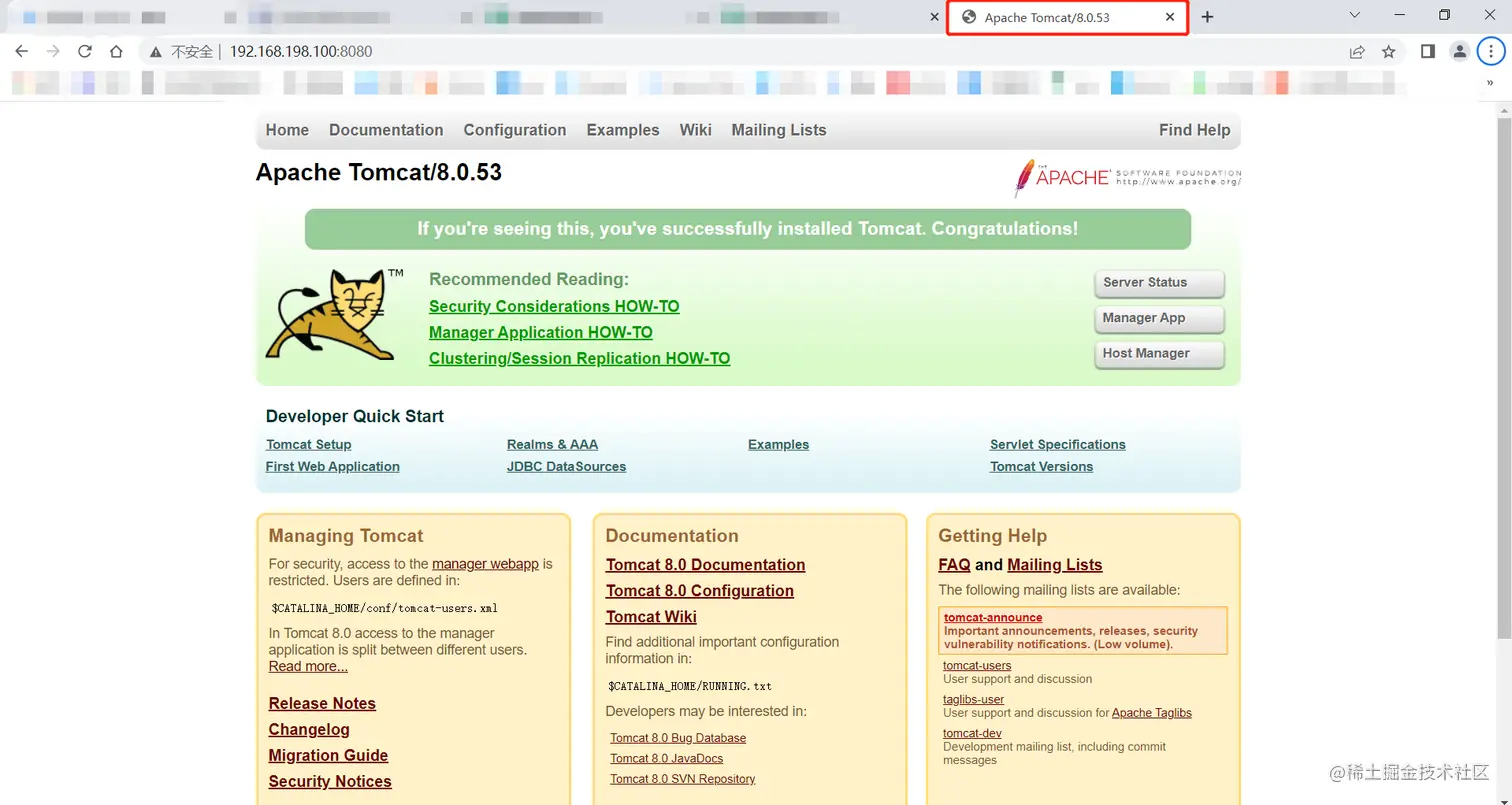Open Security Notices link

point(330,781)
